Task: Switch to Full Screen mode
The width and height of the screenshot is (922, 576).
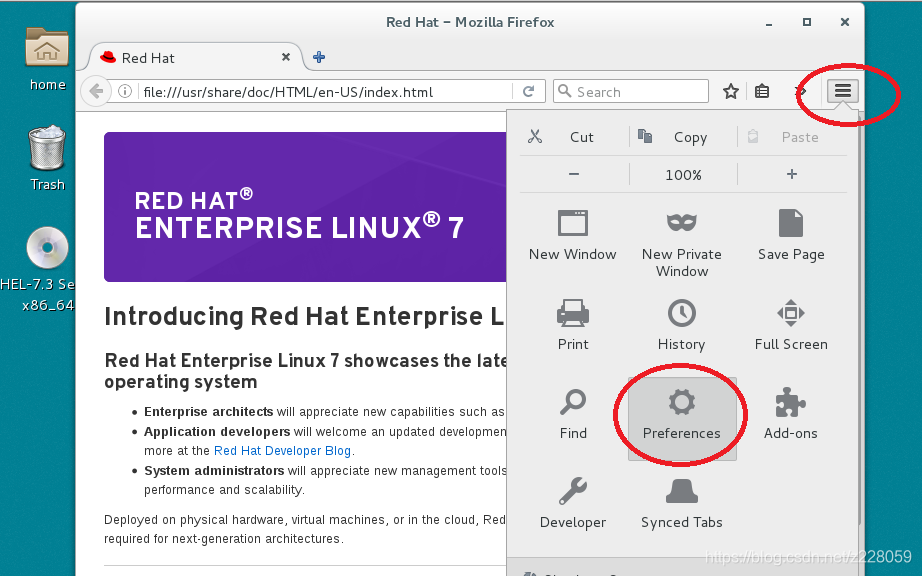Action: click(x=791, y=324)
